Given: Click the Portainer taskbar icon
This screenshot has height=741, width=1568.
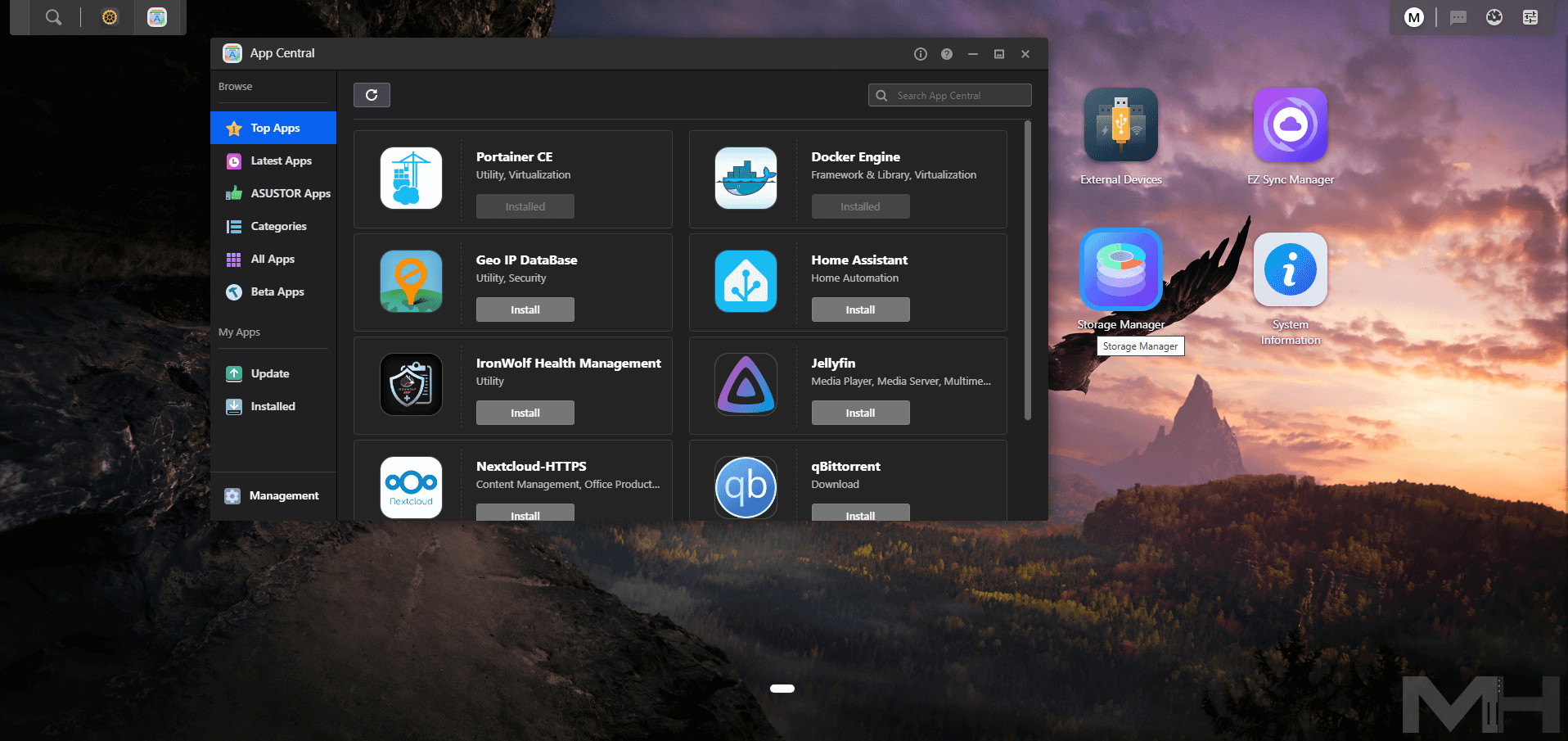Looking at the screenshot, I should [110, 17].
